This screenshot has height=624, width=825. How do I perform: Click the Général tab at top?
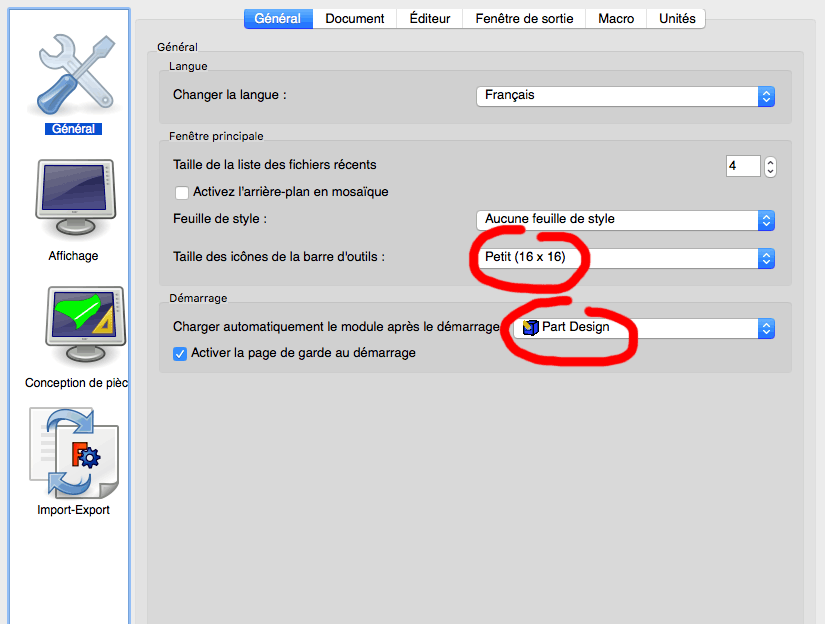(279, 18)
